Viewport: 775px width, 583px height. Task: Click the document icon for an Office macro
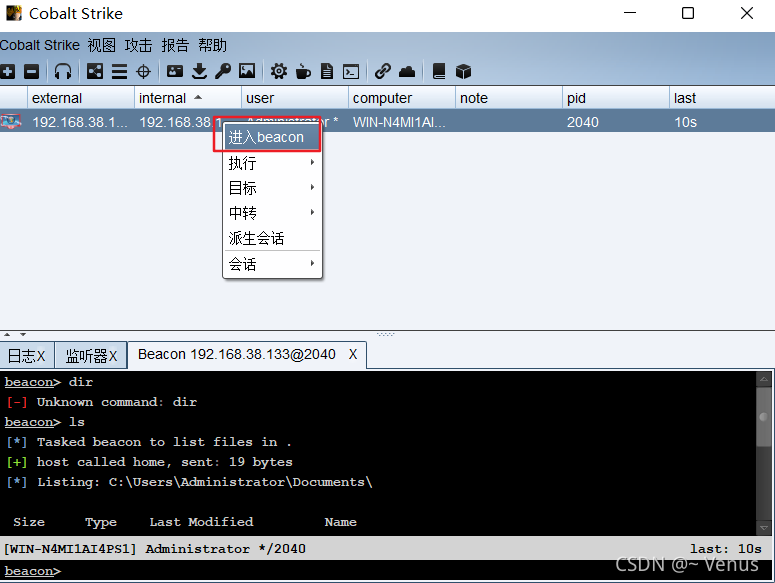pos(327,72)
